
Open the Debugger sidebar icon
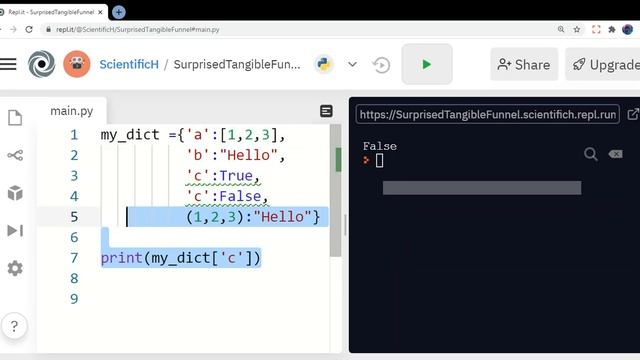[15, 231]
